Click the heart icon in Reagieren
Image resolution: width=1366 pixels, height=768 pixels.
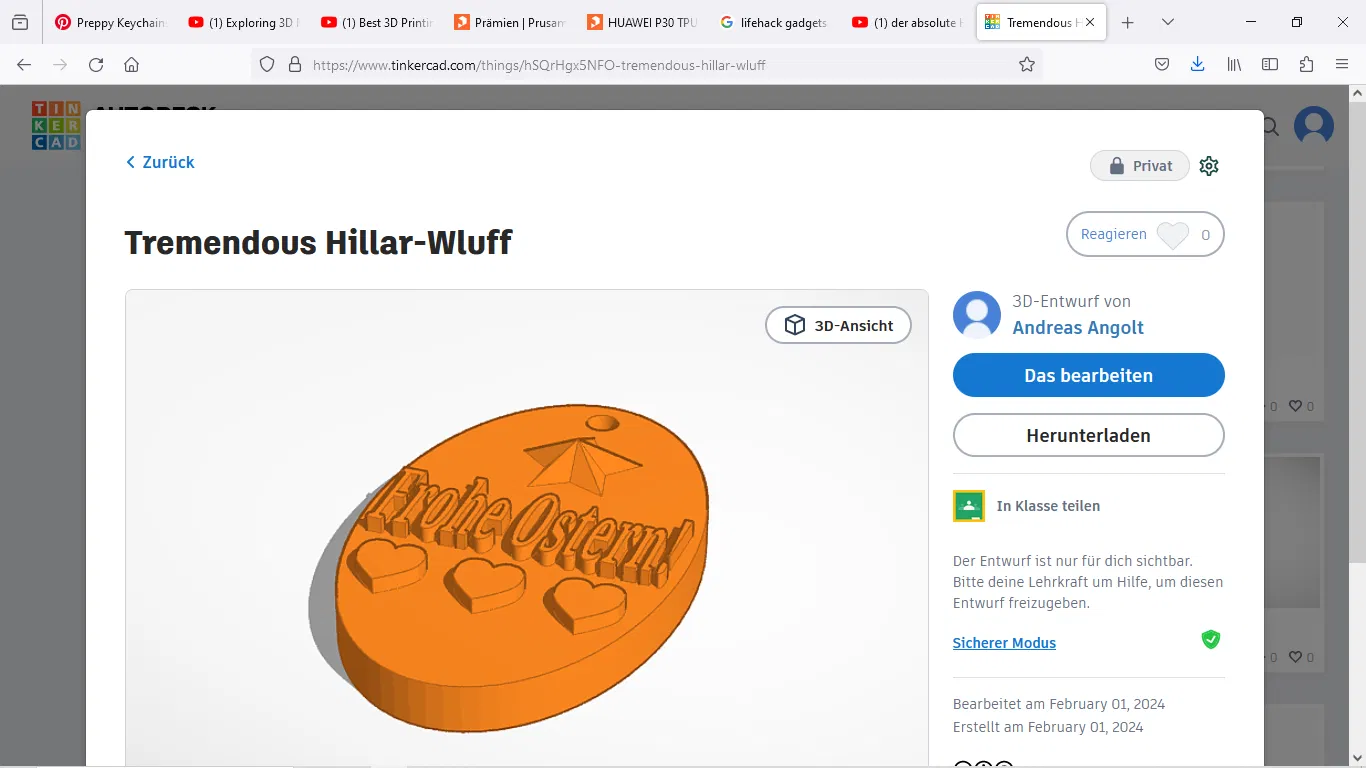(1172, 235)
